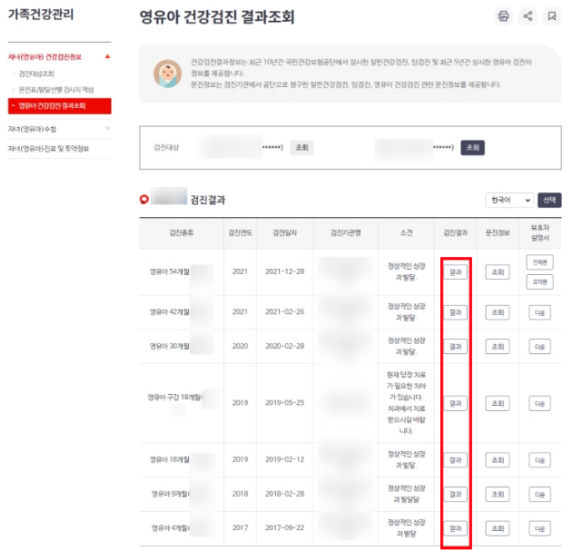Open 결과 for the 2017-09-22 checkup
573x552 pixels.
coord(455,528)
